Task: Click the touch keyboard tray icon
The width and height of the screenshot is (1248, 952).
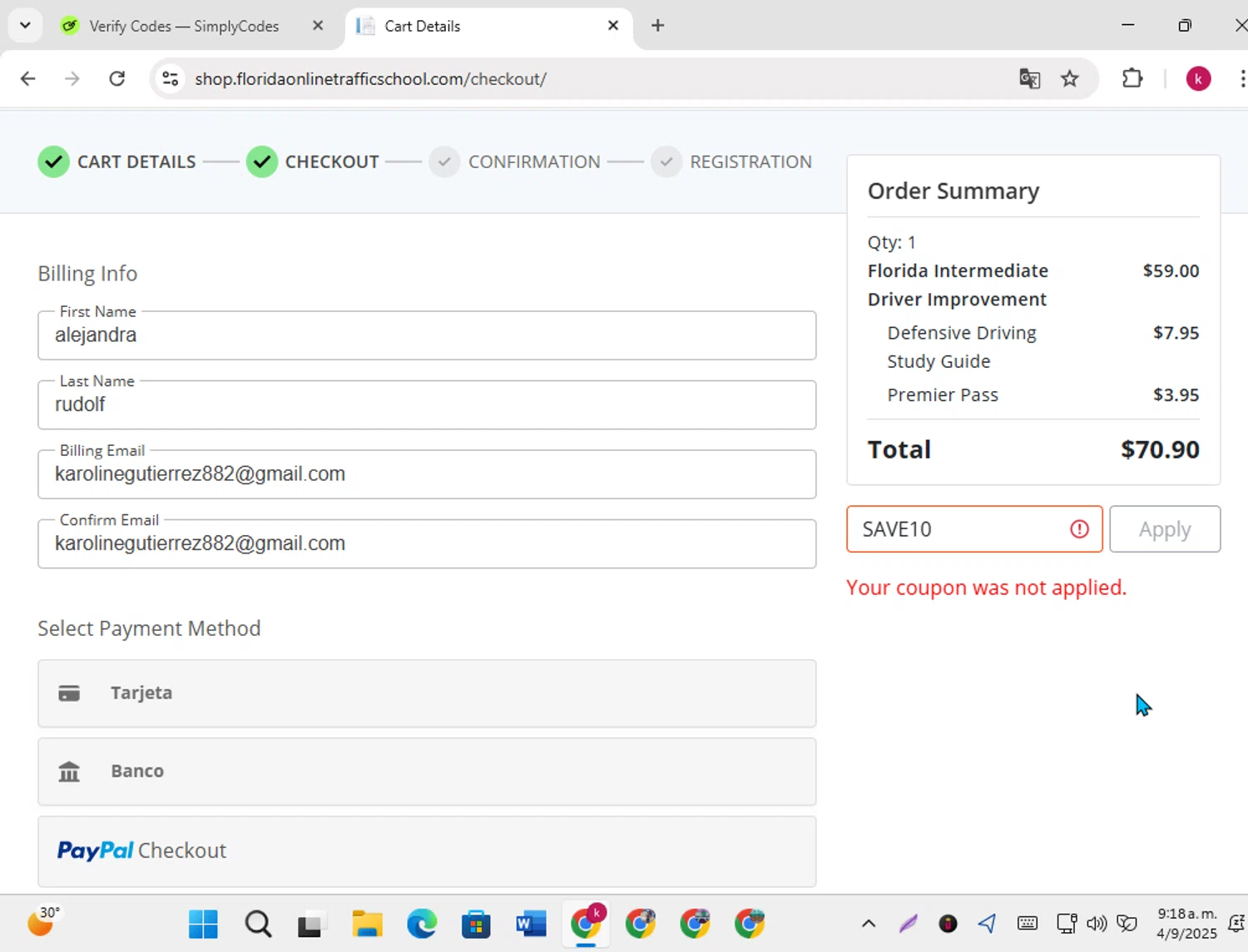Action: [1028, 923]
